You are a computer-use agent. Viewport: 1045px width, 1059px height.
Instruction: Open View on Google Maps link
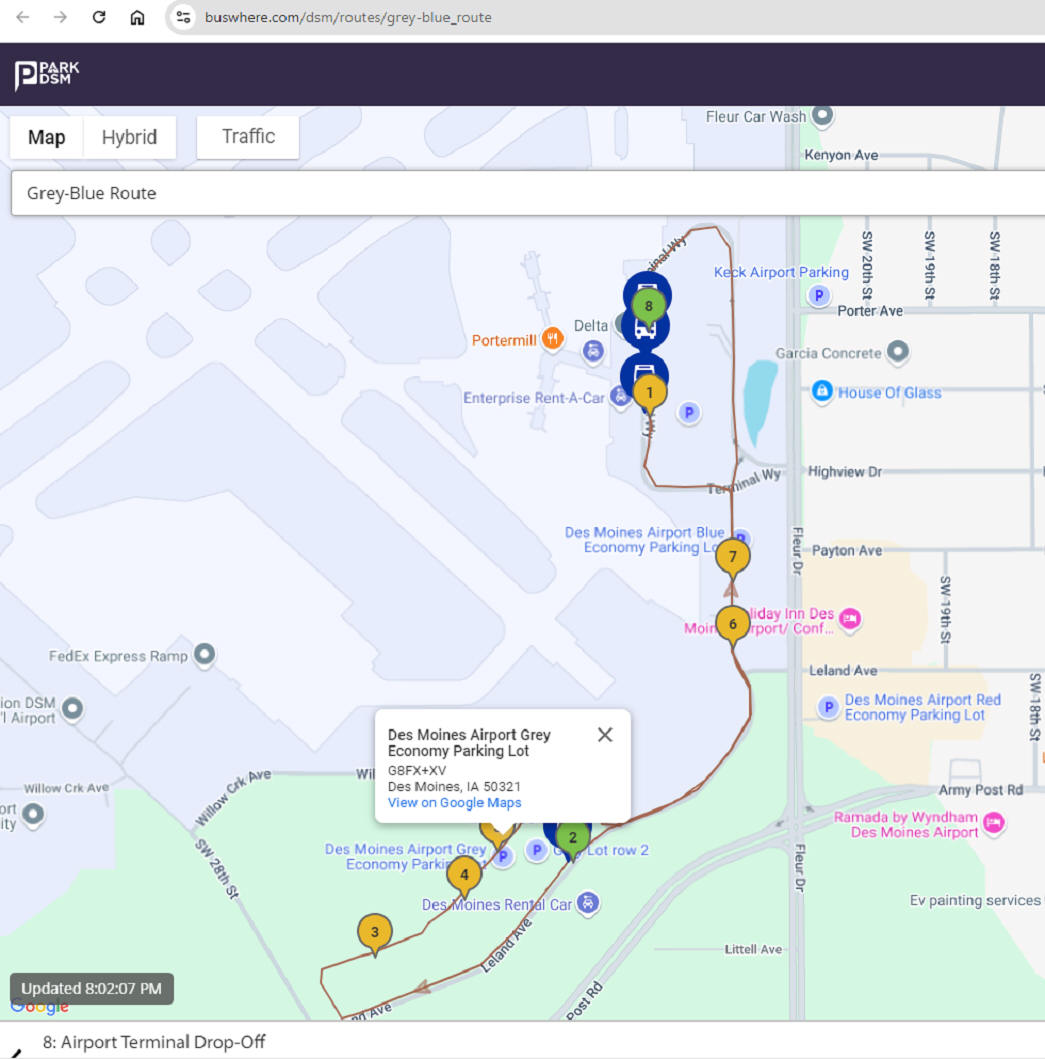coord(454,803)
